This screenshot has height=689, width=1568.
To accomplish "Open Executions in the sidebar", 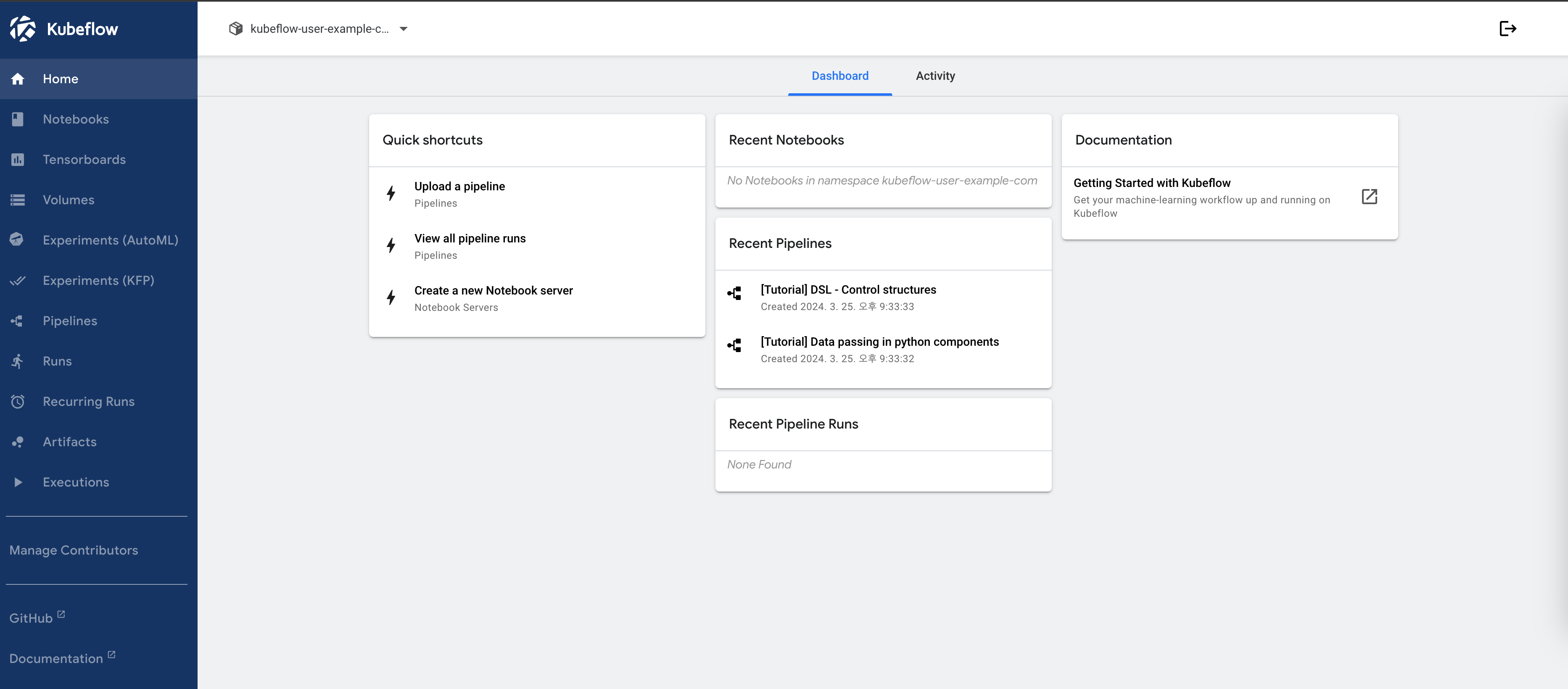I will 99,482.
